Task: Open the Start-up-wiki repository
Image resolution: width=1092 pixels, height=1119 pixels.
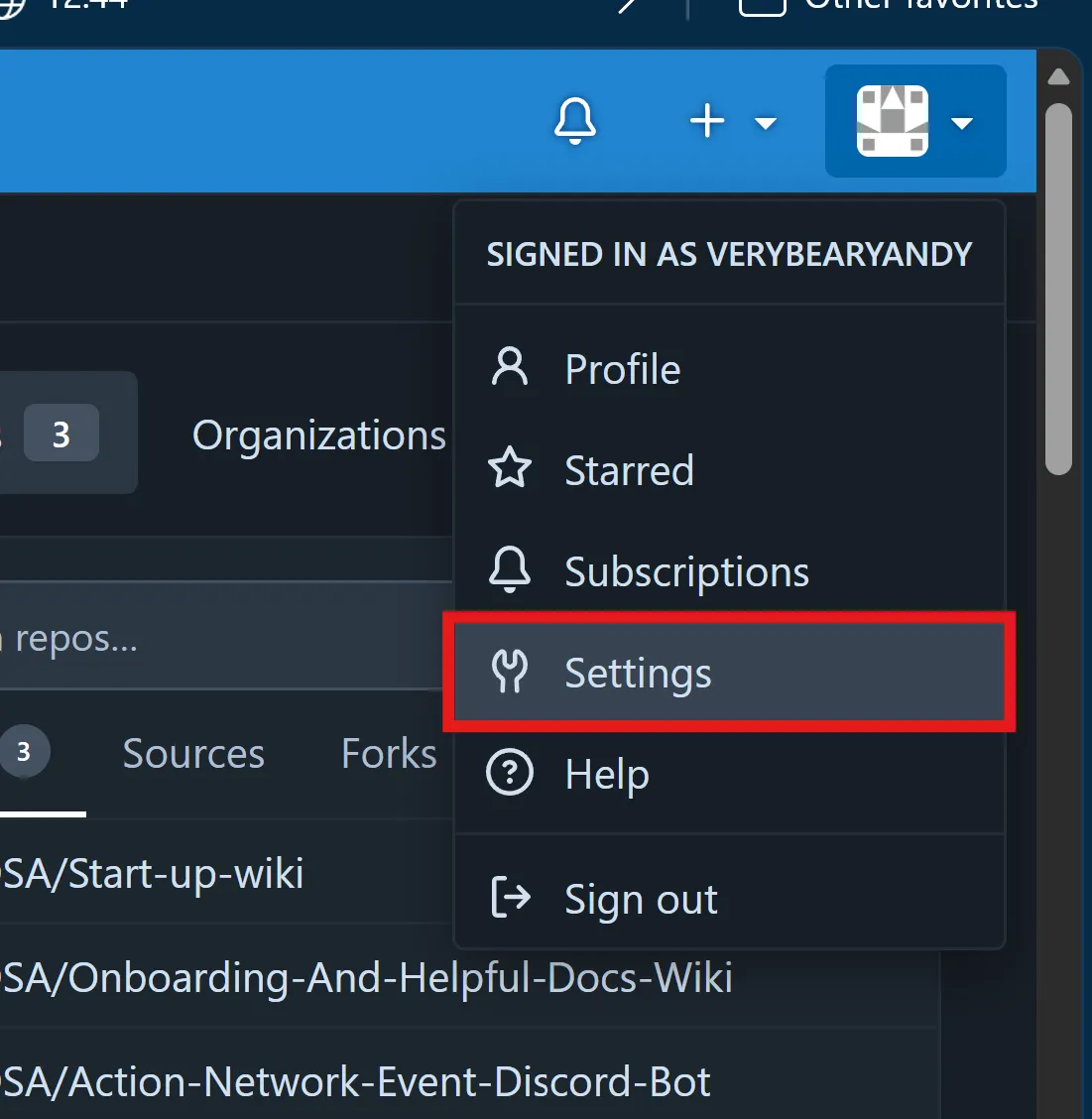Action: (x=152, y=873)
